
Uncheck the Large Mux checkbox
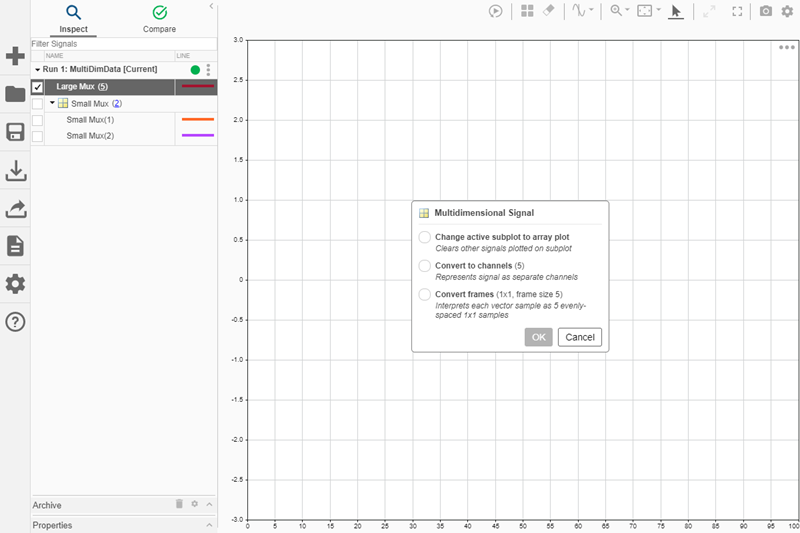click(x=37, y=87)
